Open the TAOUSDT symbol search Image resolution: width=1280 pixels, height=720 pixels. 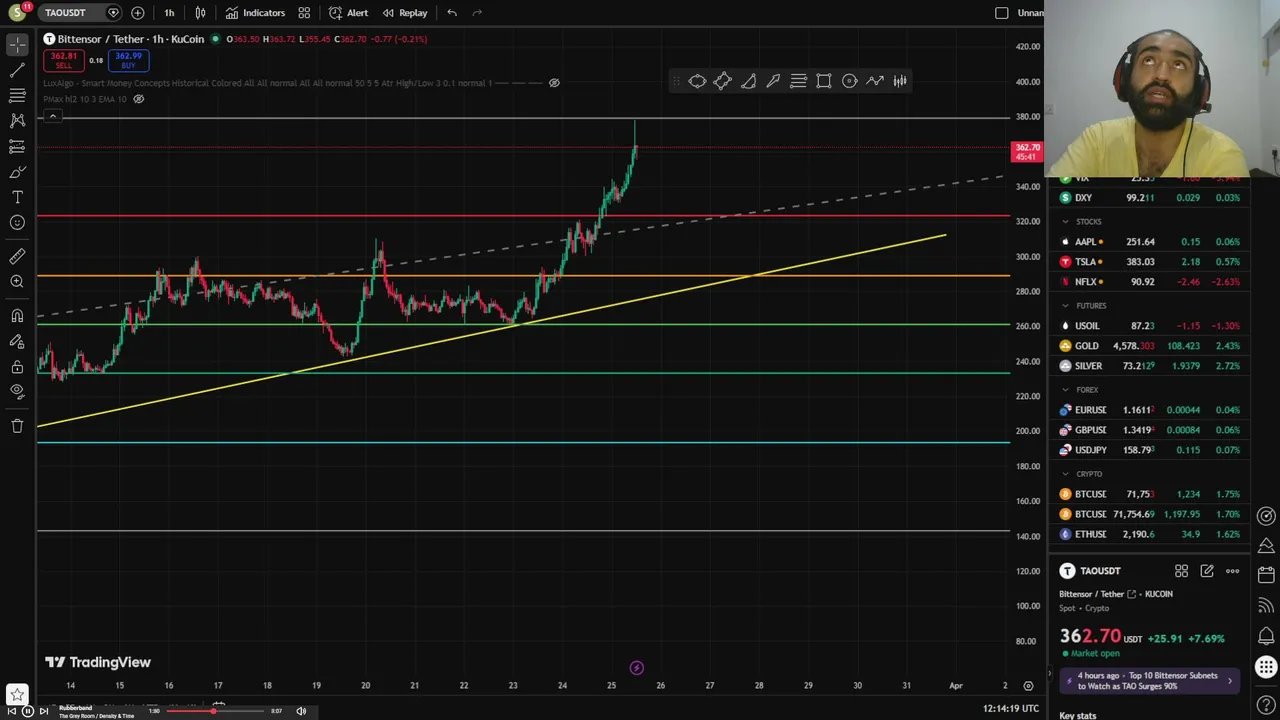[65, 13]
